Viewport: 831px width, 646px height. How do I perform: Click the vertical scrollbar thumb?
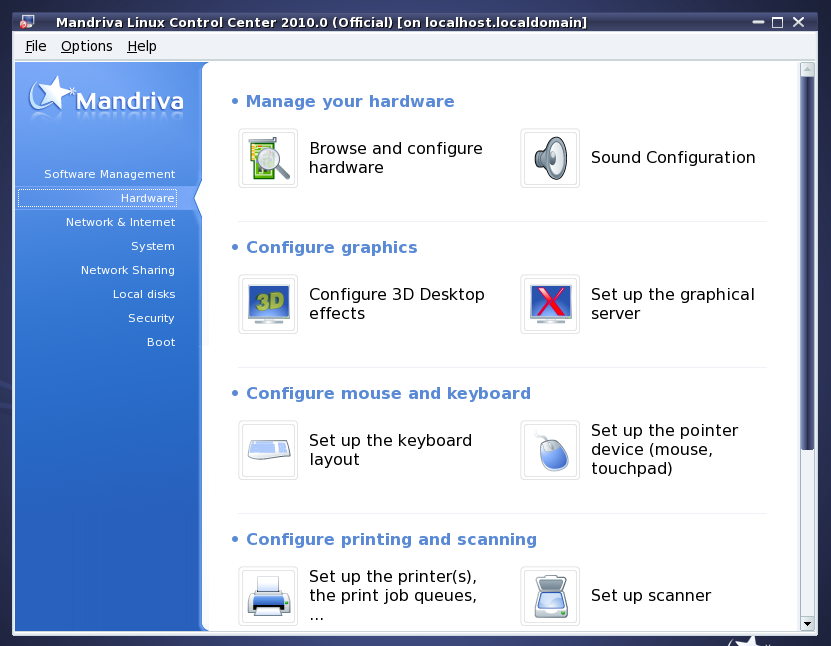pos(807,263)
